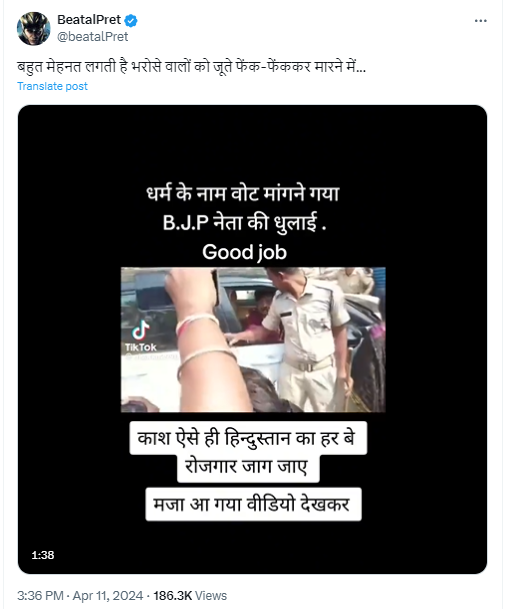Open the @beatalPret handle link

[x=92, y=37]
